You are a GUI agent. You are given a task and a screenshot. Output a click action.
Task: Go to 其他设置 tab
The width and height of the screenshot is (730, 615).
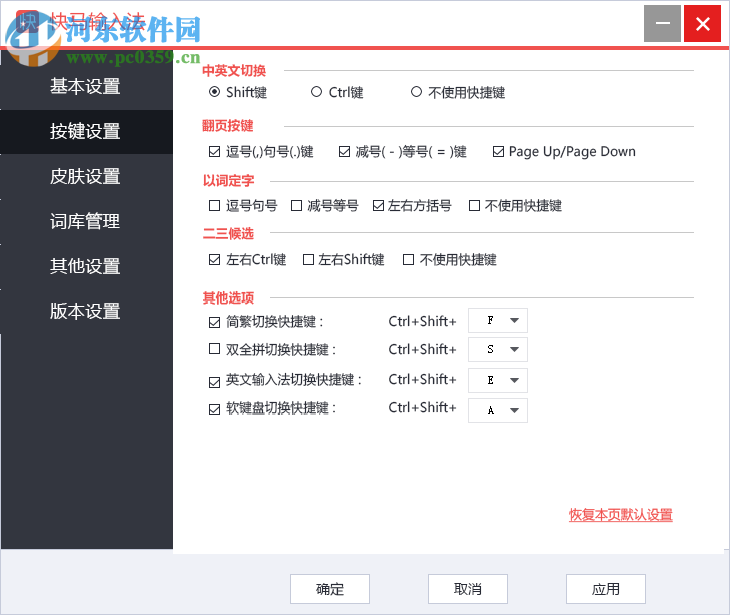[87, 266]
